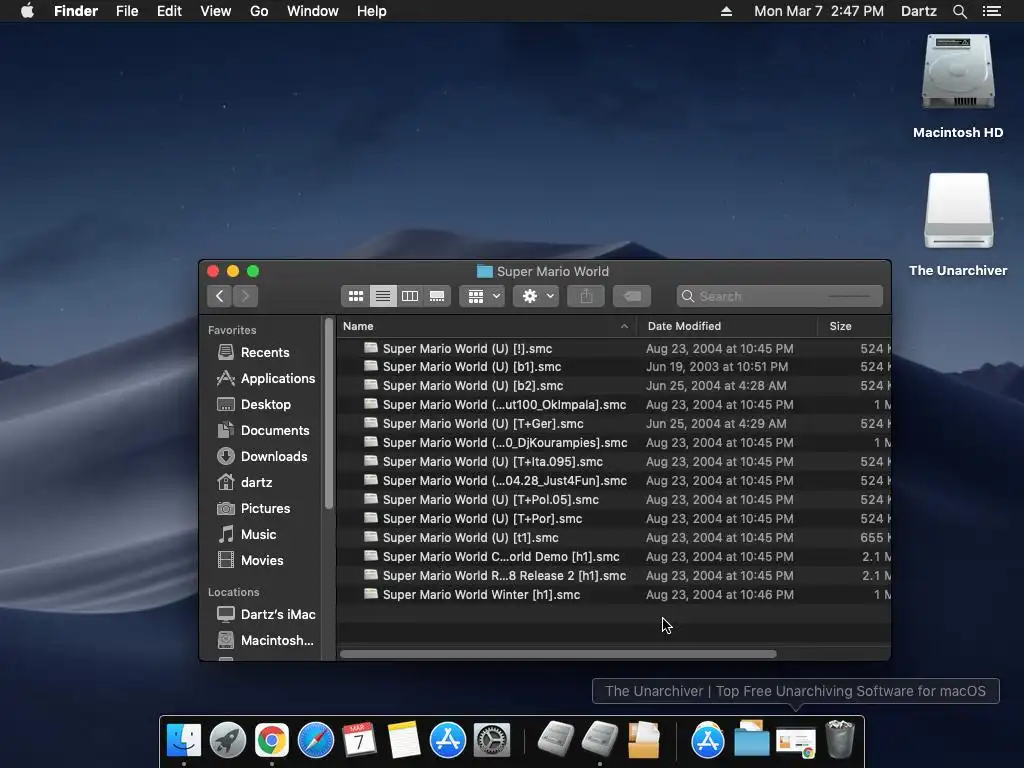Select the ...04.28_Just4Fun].smc file
Image resolution: width=1024 pixels, height=768 pixels.
614,481
